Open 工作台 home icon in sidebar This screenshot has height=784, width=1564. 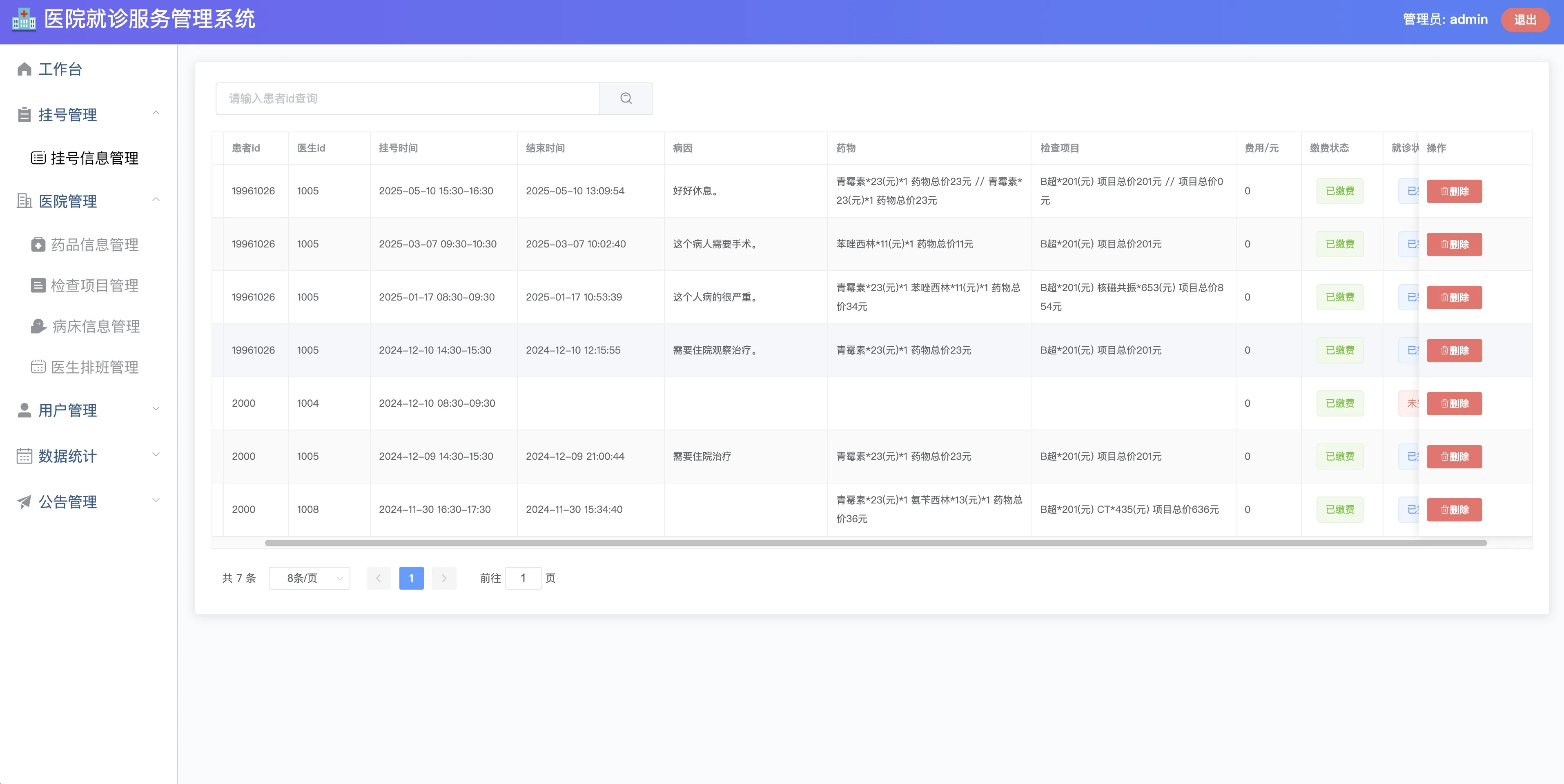pos(24,69)
